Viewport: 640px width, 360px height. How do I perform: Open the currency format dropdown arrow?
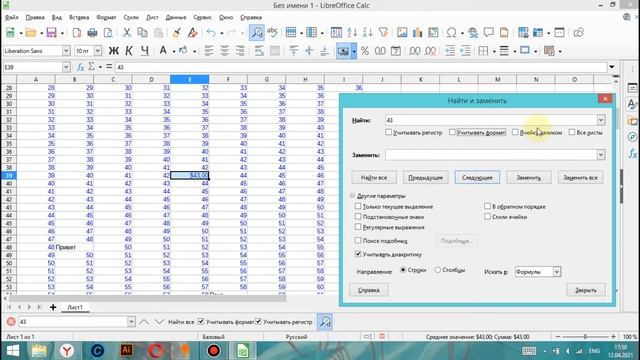pyautogui.click(x=354, y=51)
